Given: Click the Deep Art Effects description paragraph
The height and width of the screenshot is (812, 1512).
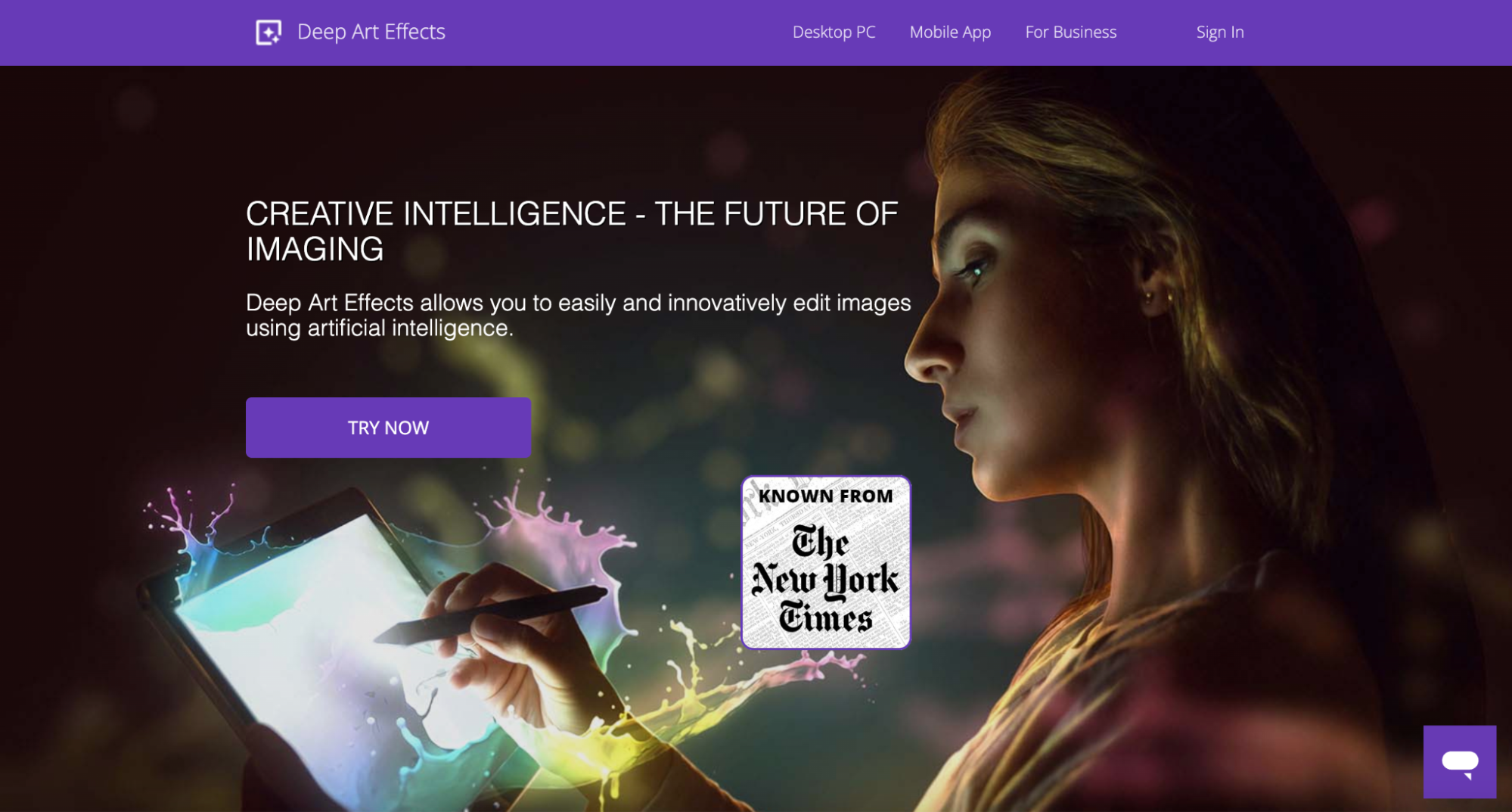Looking at the screenshot, I should pos(579,315).
